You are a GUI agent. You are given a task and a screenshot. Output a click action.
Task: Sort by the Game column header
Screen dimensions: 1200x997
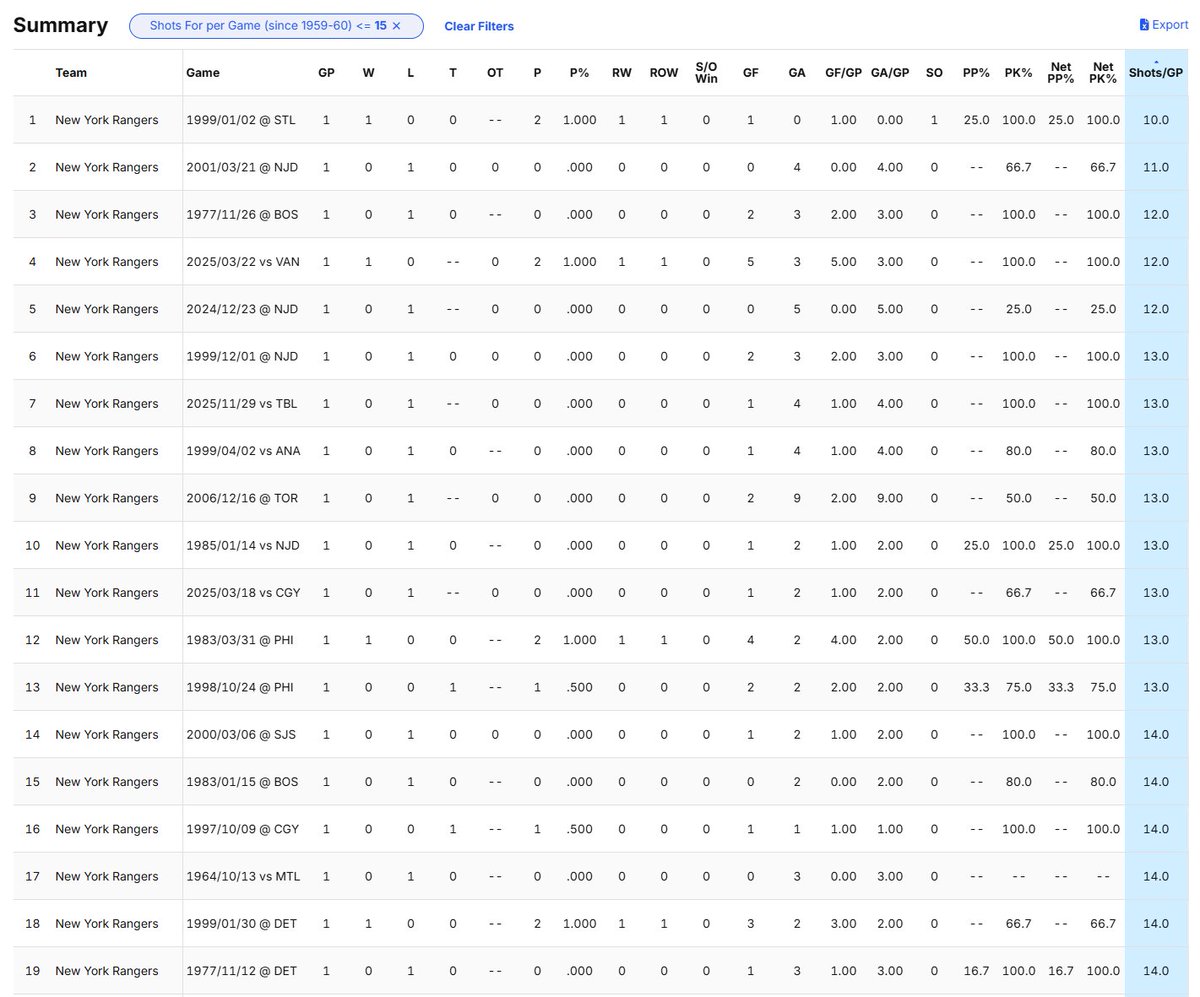click(x=203, y=73)
